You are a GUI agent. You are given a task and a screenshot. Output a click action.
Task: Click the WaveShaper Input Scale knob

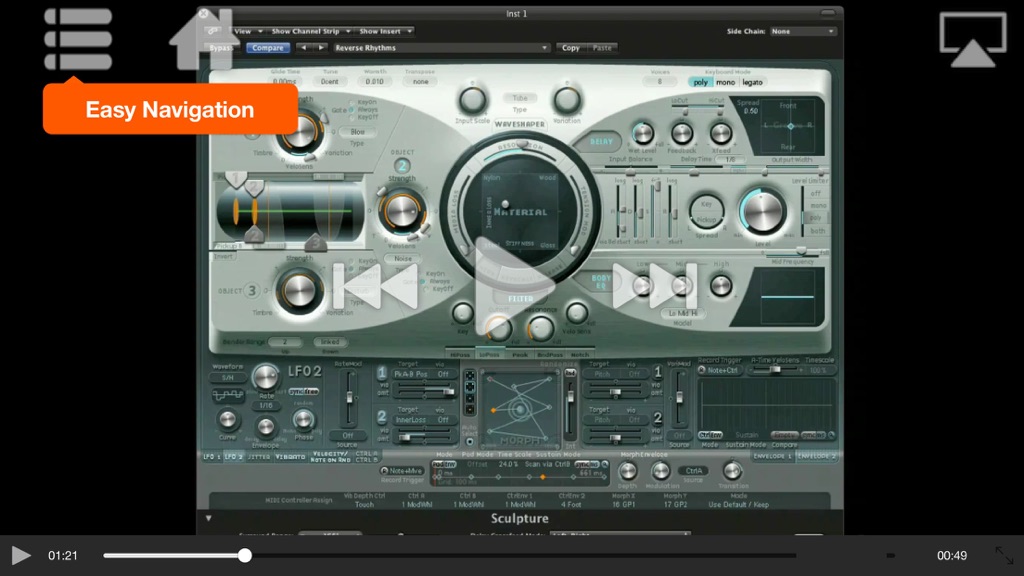(472, 101)
